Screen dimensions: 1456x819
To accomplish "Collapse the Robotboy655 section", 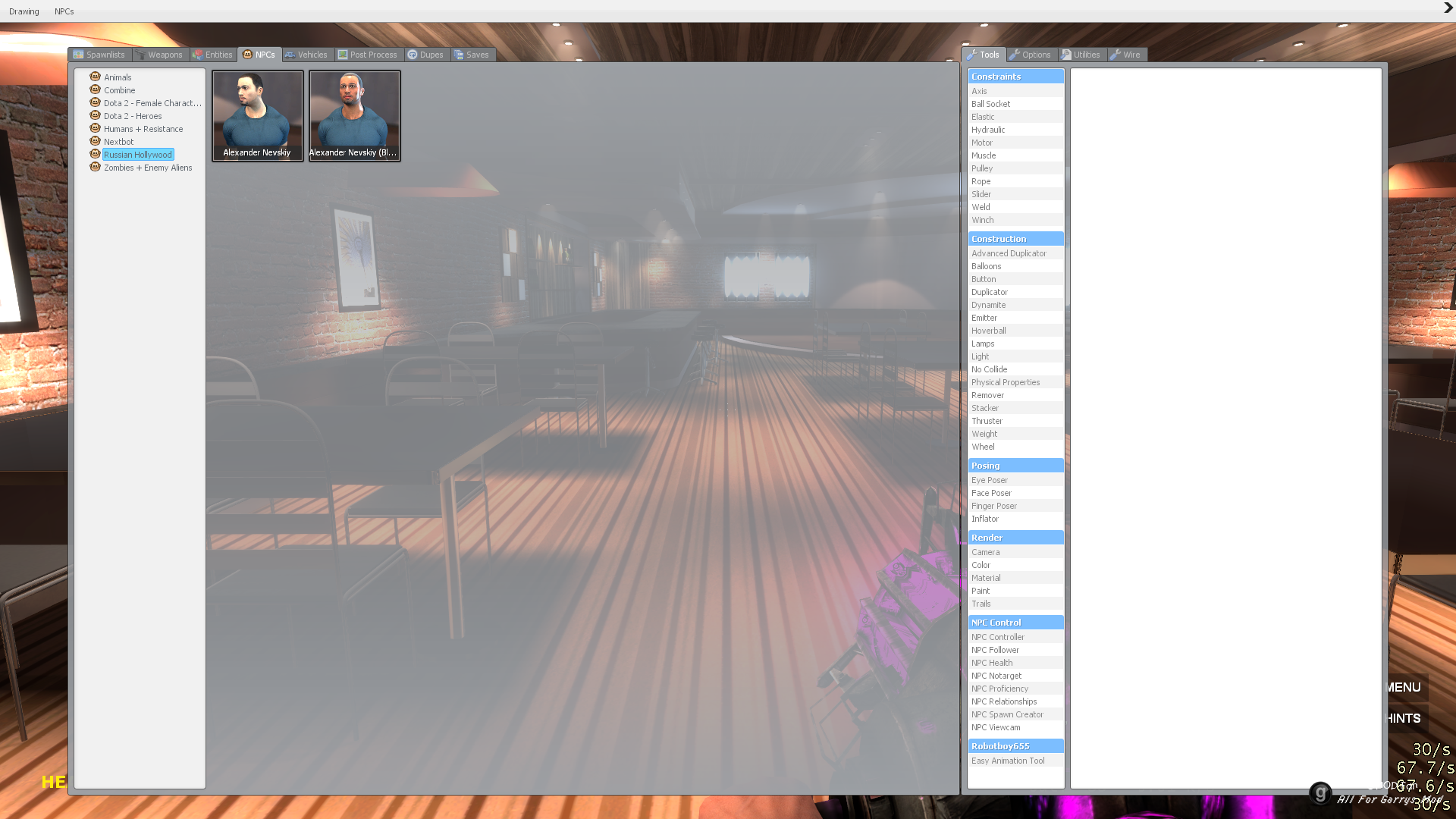I will (x=1015, y=746).
